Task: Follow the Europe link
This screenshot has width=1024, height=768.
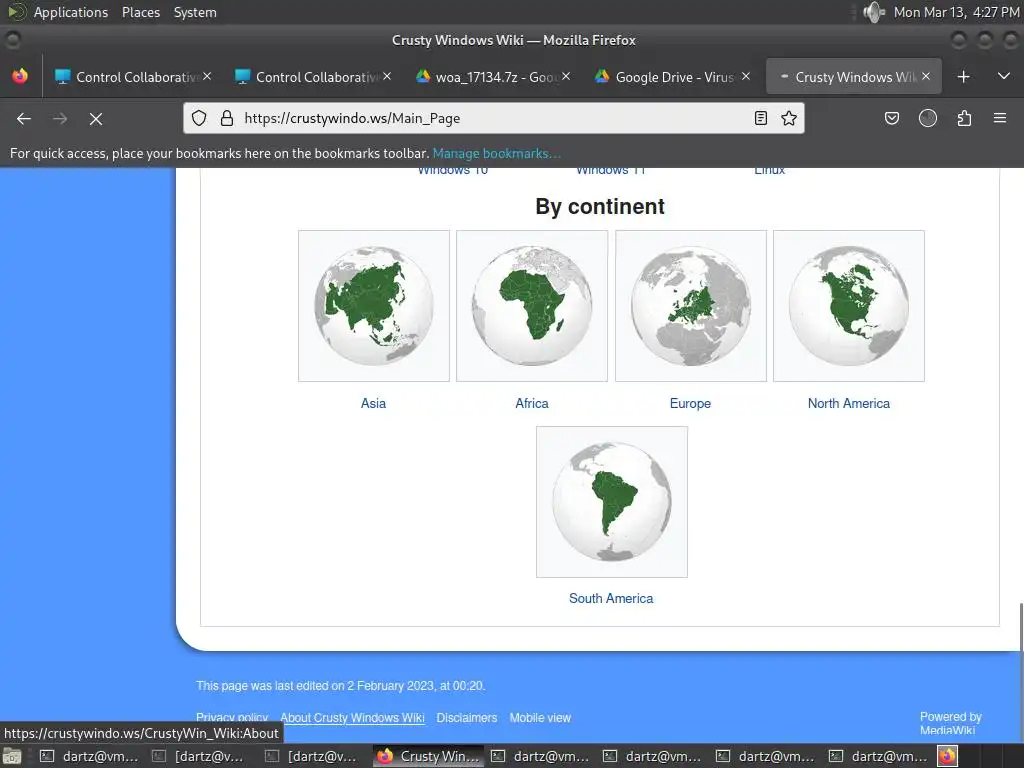Action: [x=690, y=404]
